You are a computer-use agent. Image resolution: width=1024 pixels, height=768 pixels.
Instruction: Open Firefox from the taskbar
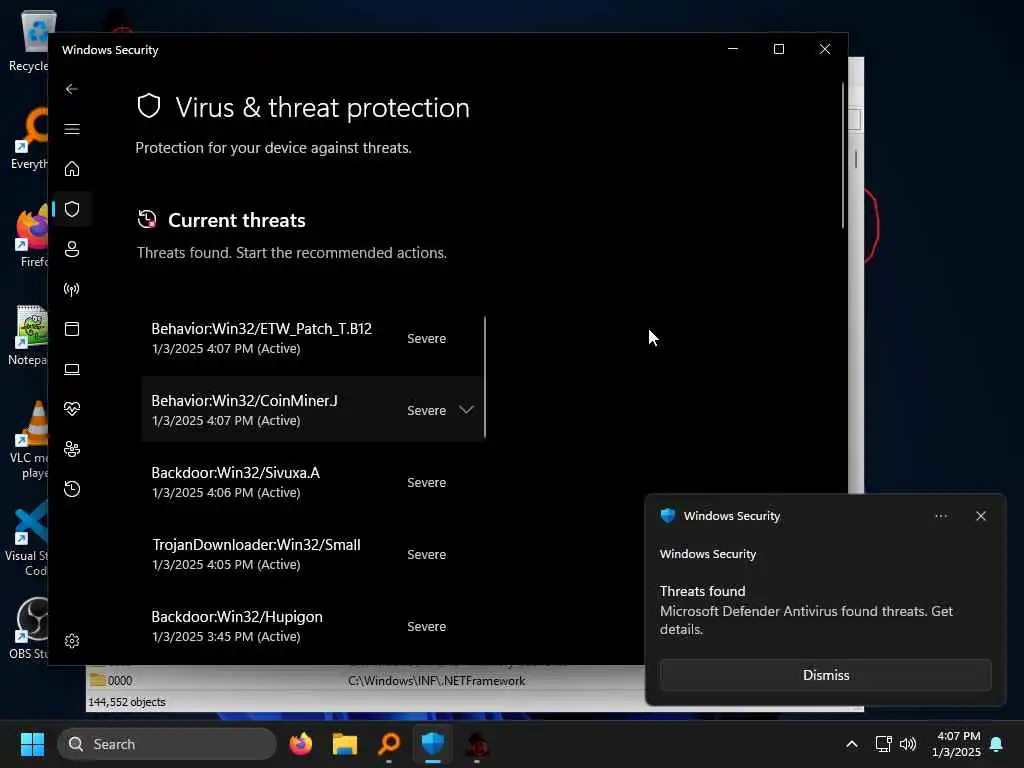[300, 744]
